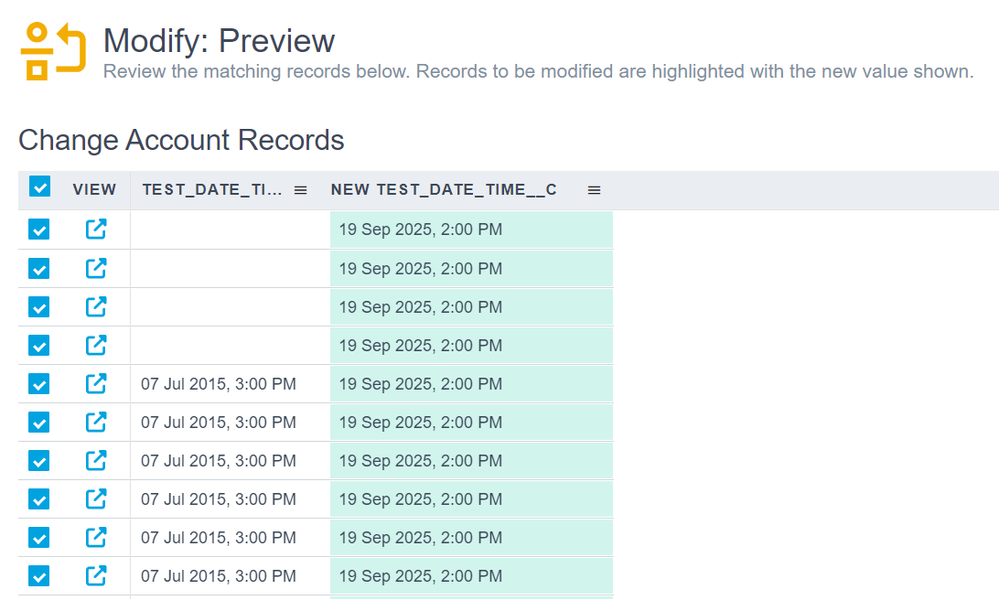
Task: Click the VIEW column header
Action: (94, 190)
